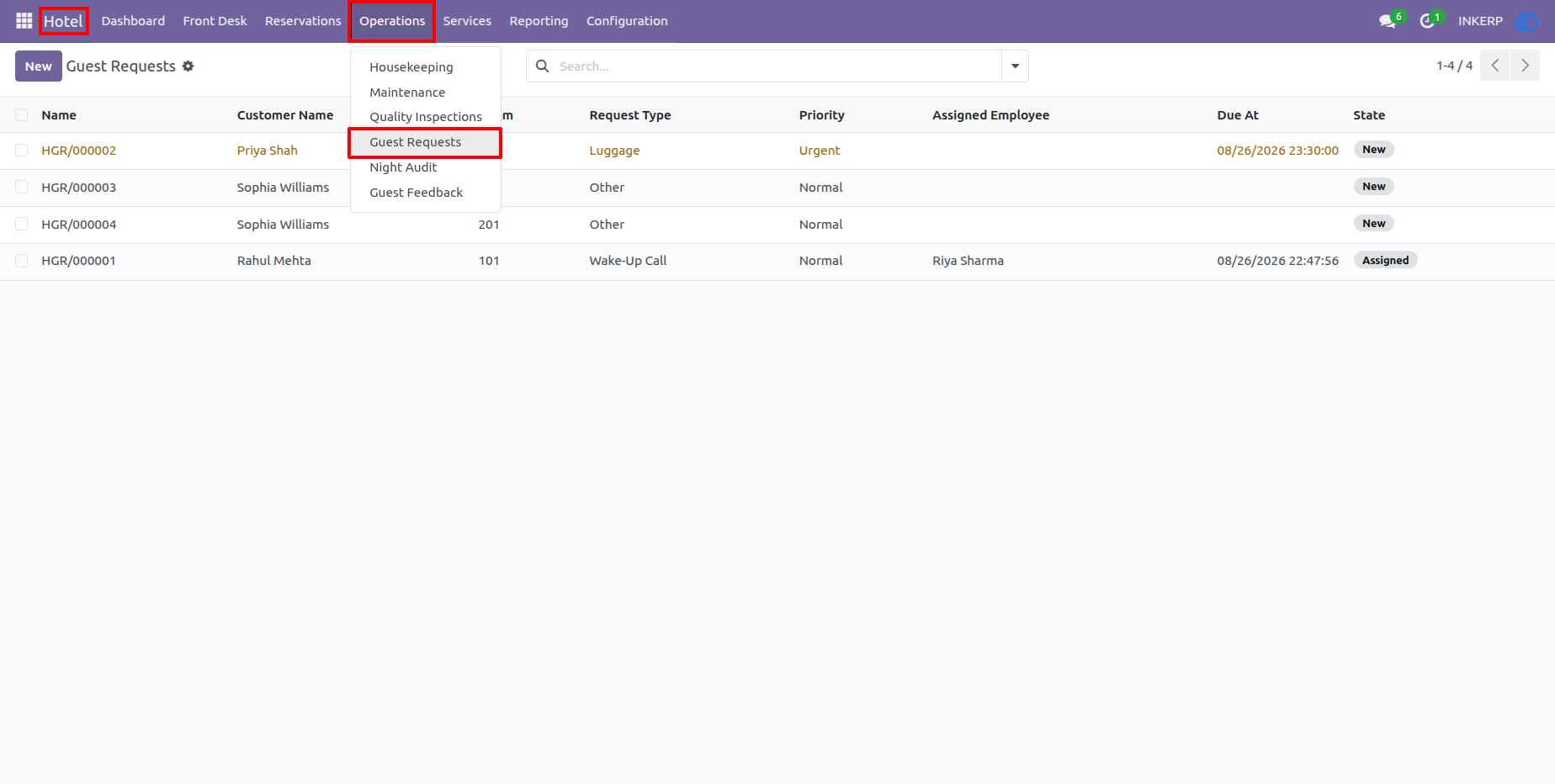The width and height of the screenshot is (1555, 784).
Task: Click the Riya Sharma assigned employee cell
Action: point(968,261)
